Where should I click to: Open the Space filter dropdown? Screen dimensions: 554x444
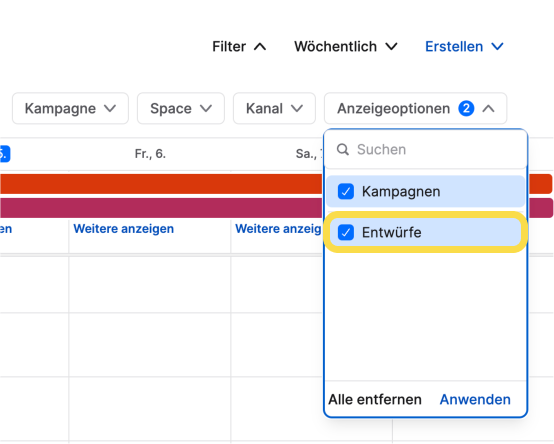tap(181, 108)
